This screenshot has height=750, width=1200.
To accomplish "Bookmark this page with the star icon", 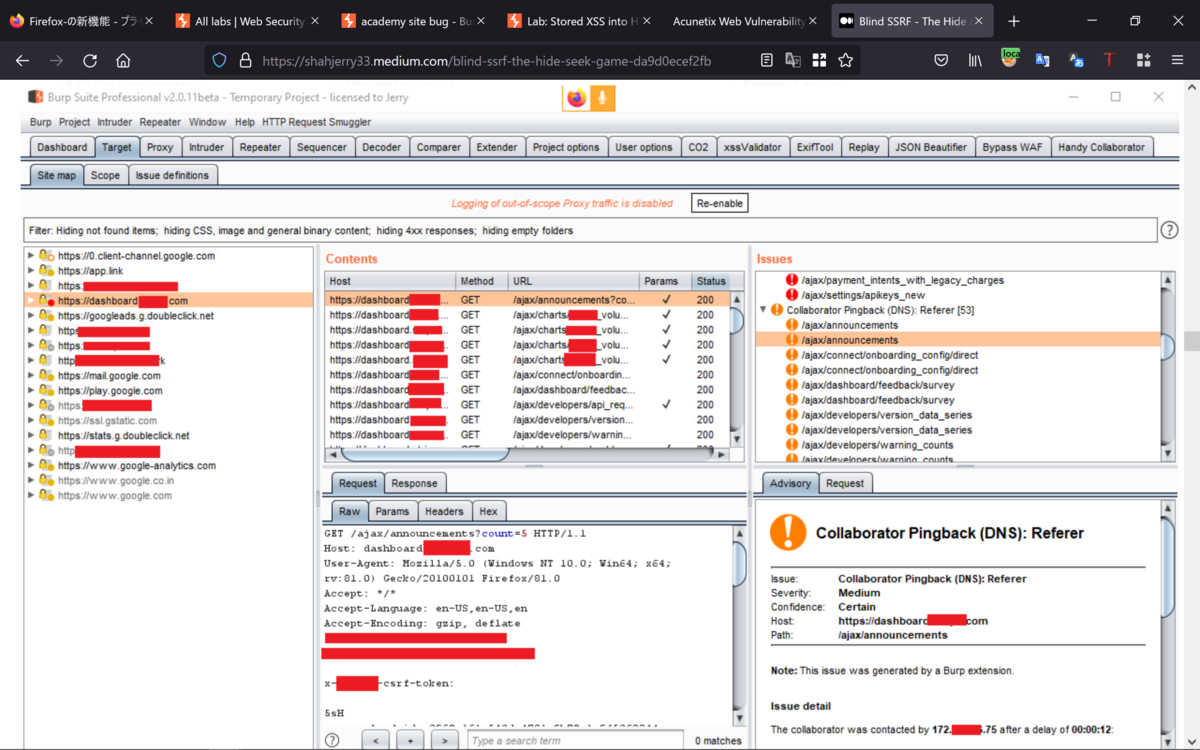I will (846, 61).
